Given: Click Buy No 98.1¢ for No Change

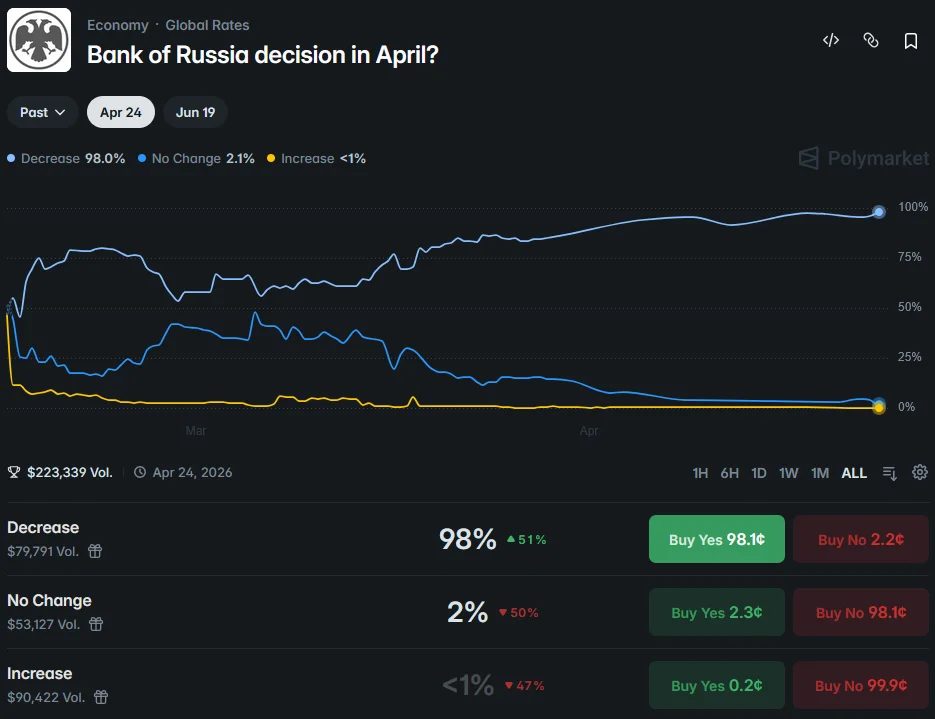Looking at the screenshot, I should (x=861, y=612).
